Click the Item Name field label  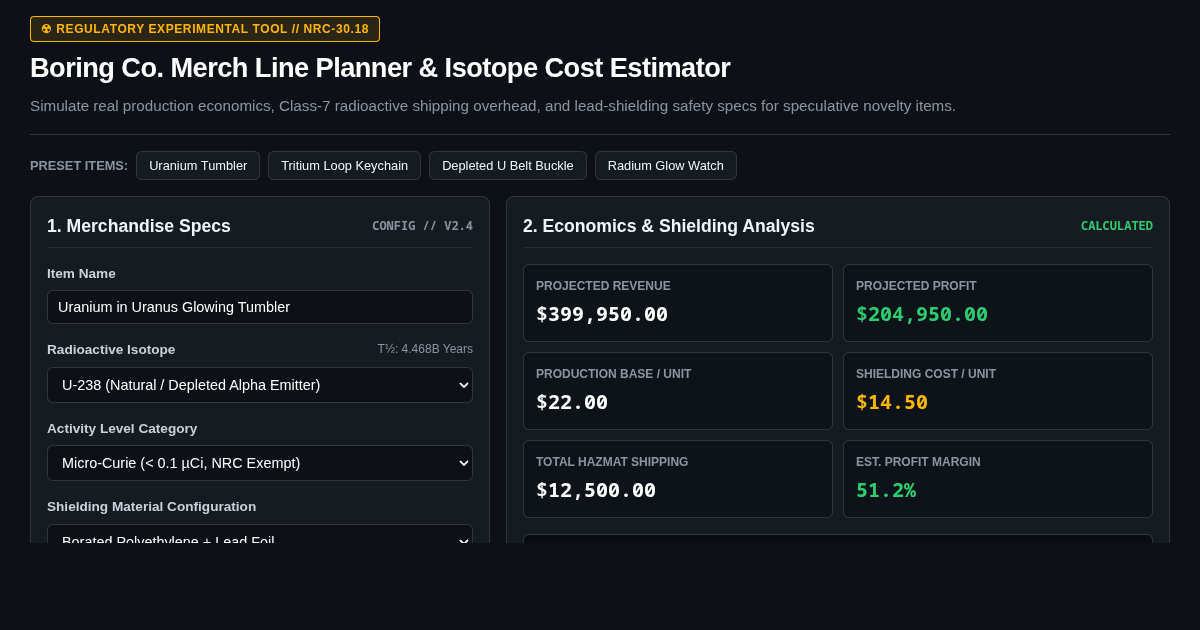81,273
